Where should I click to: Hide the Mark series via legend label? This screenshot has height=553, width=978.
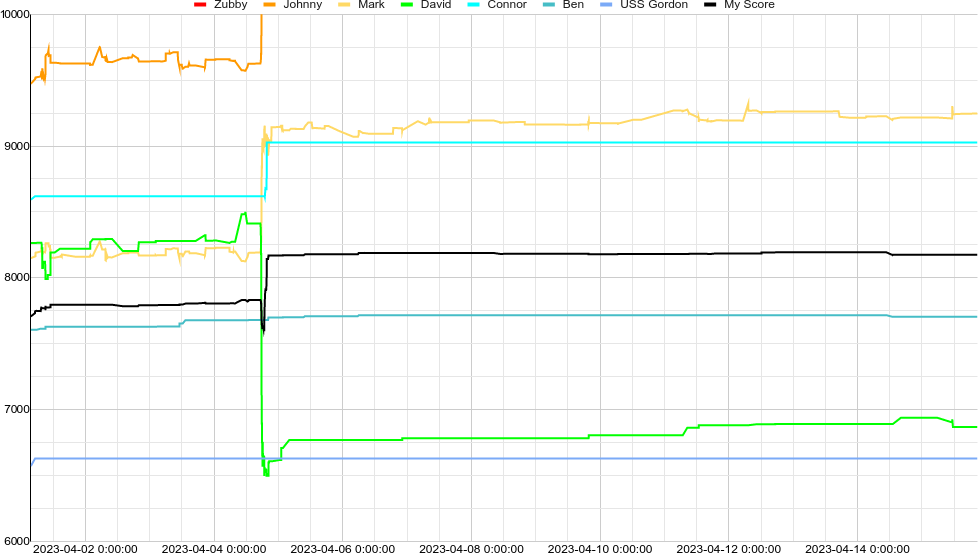(x=371, y=4)
